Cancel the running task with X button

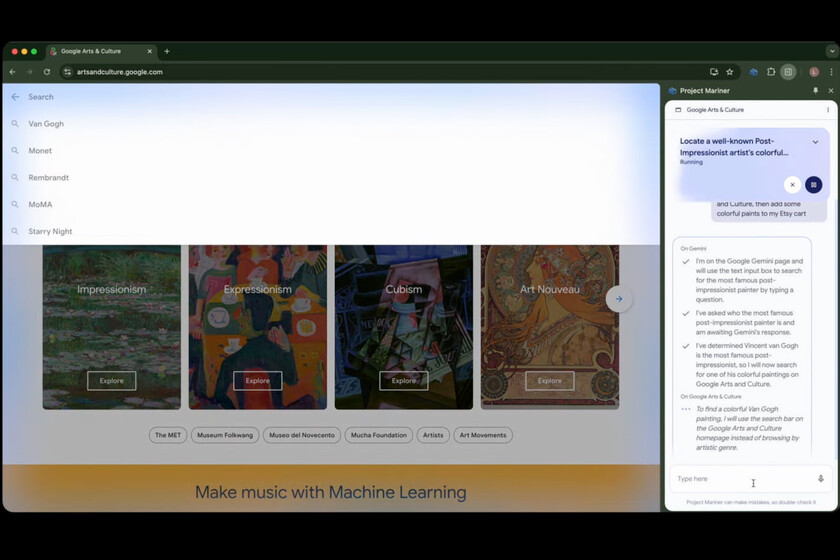point(792,185)
